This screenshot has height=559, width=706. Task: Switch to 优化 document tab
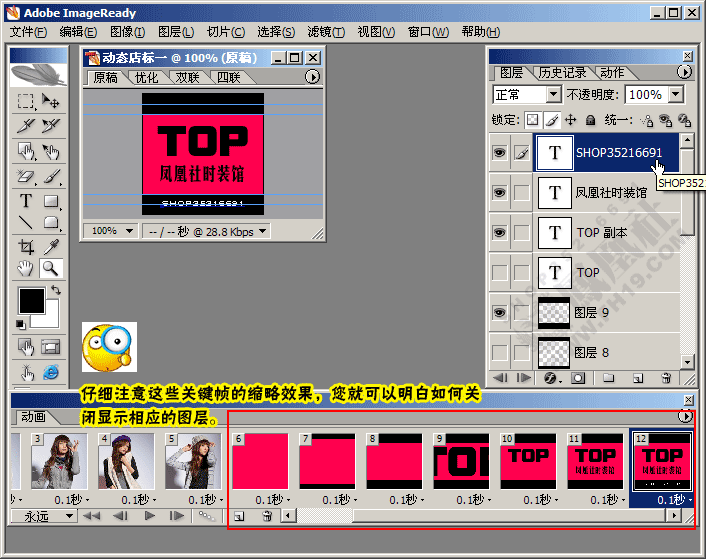(x=146, y=77)
